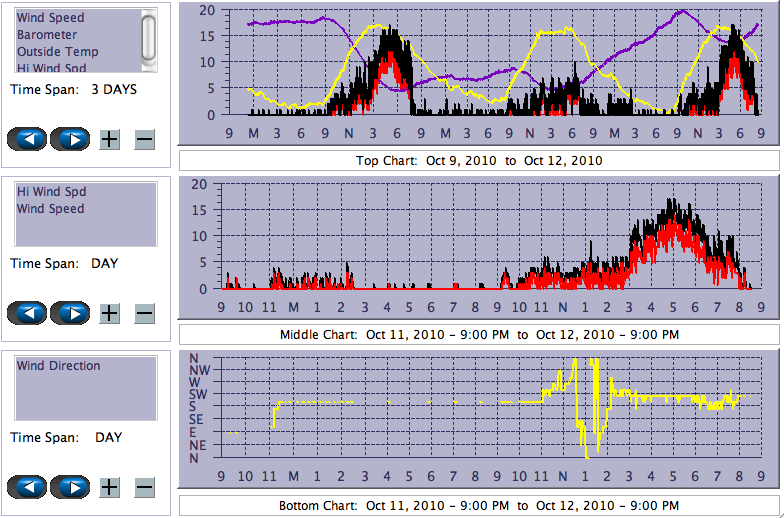
Task: Click the top chart forward arrow button
Action: [x=70, y=139]
